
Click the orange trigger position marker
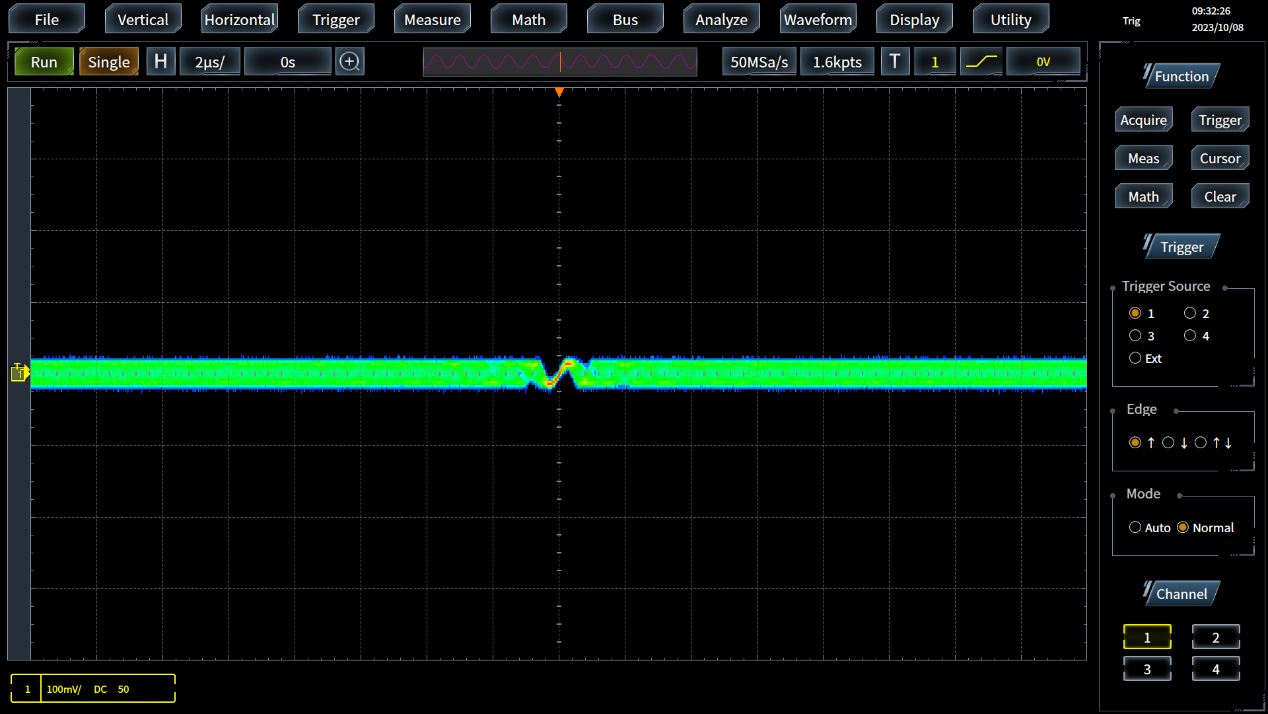559,93
